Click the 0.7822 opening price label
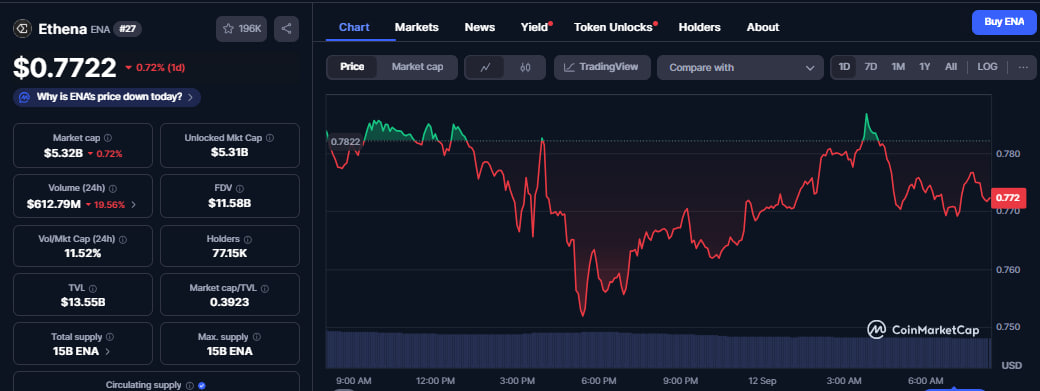This screenshot has width=1040, height=391. (345, 141)
